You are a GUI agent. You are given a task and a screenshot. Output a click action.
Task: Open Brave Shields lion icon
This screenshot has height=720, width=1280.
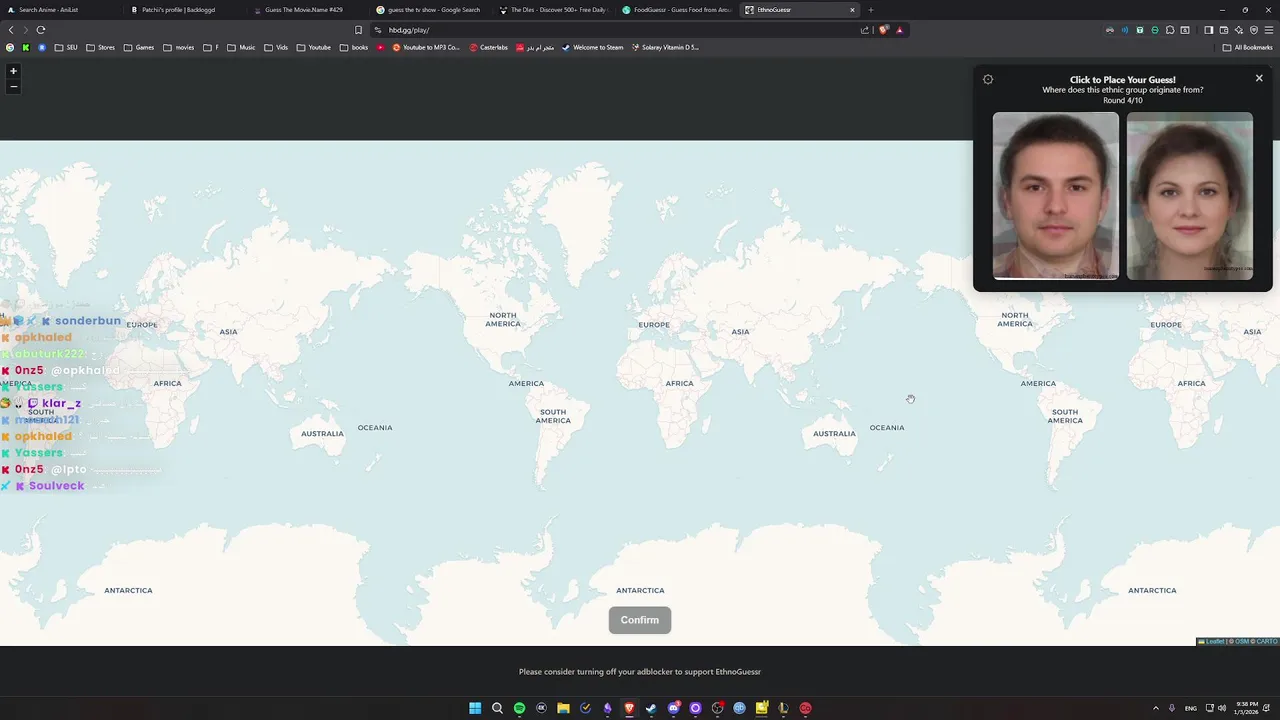coord(884,30)
